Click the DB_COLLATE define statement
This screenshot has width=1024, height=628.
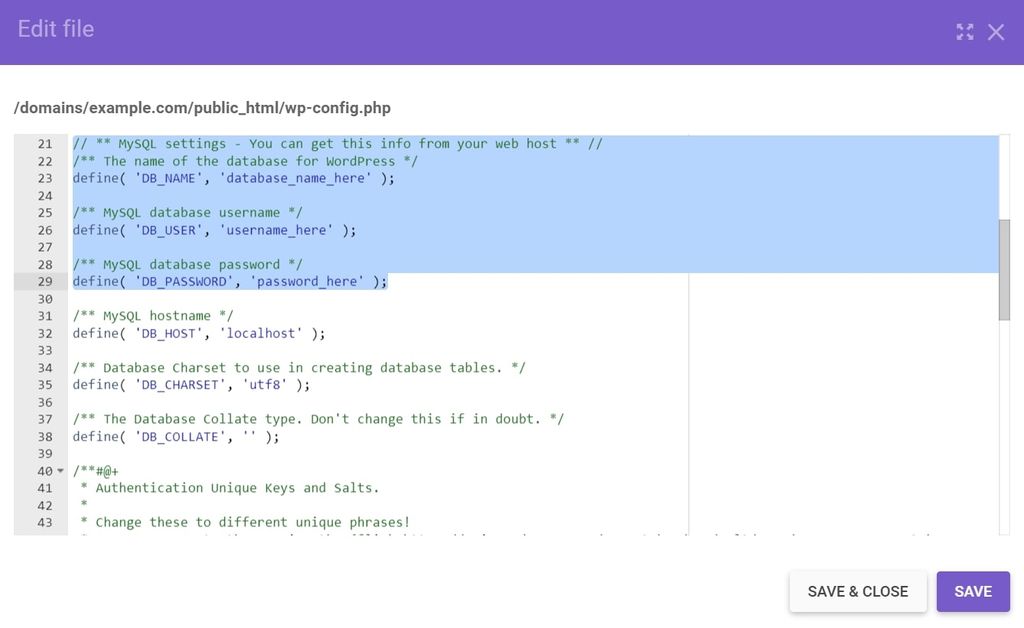[x=176, y=437]
